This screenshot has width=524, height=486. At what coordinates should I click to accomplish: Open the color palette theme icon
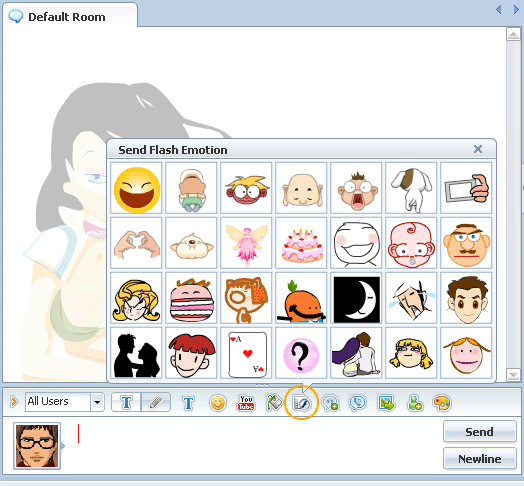click(442, 403)
